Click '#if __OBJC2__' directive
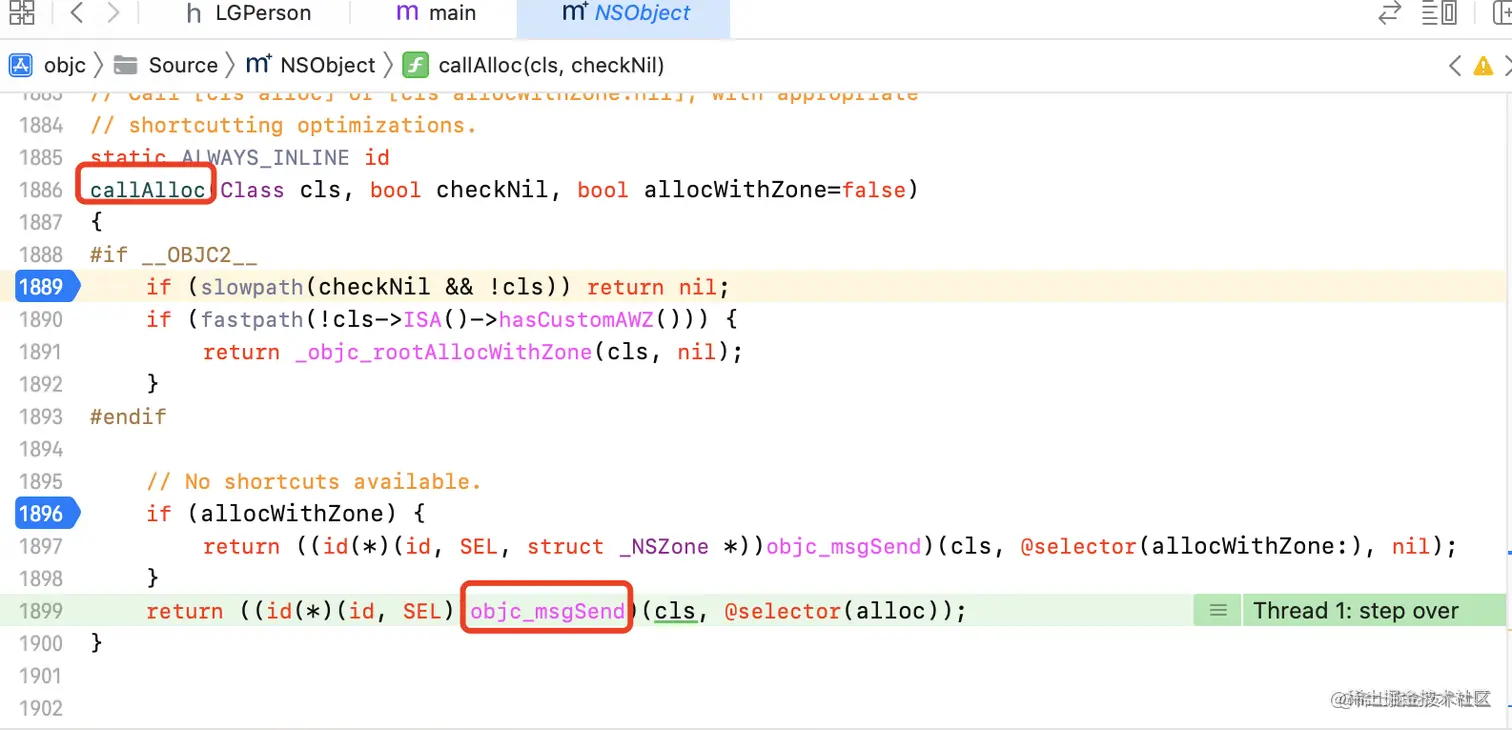Viewport: 1512px width, 730px height. (174, 255)
